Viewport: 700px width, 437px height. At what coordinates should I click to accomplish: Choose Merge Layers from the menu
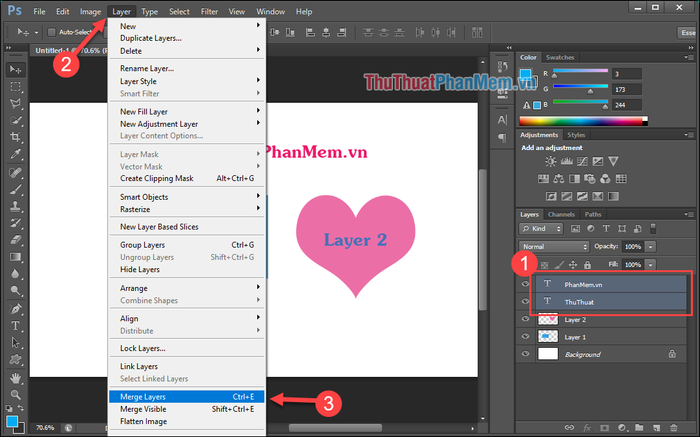pos(187,396)
